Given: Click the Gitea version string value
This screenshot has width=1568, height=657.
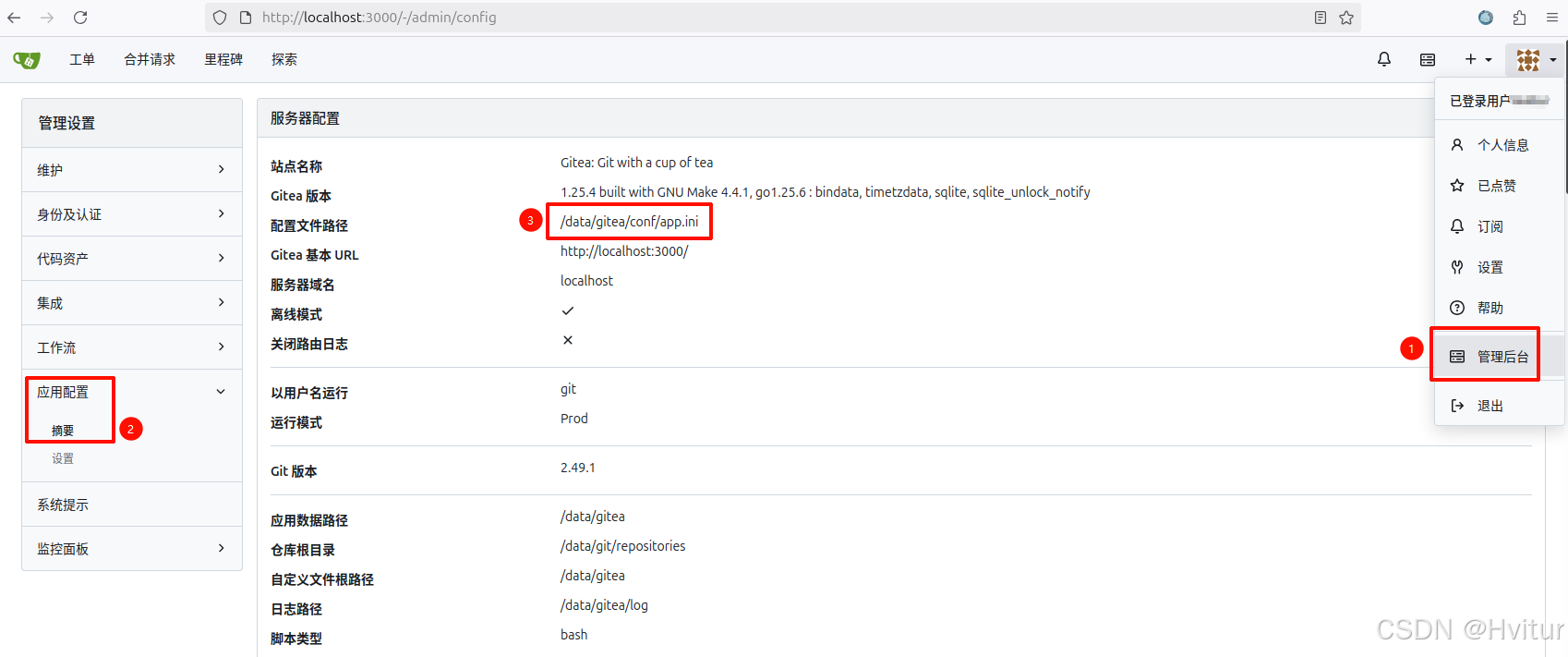Looking at the screenshot, I should click(x=825, y=192).
